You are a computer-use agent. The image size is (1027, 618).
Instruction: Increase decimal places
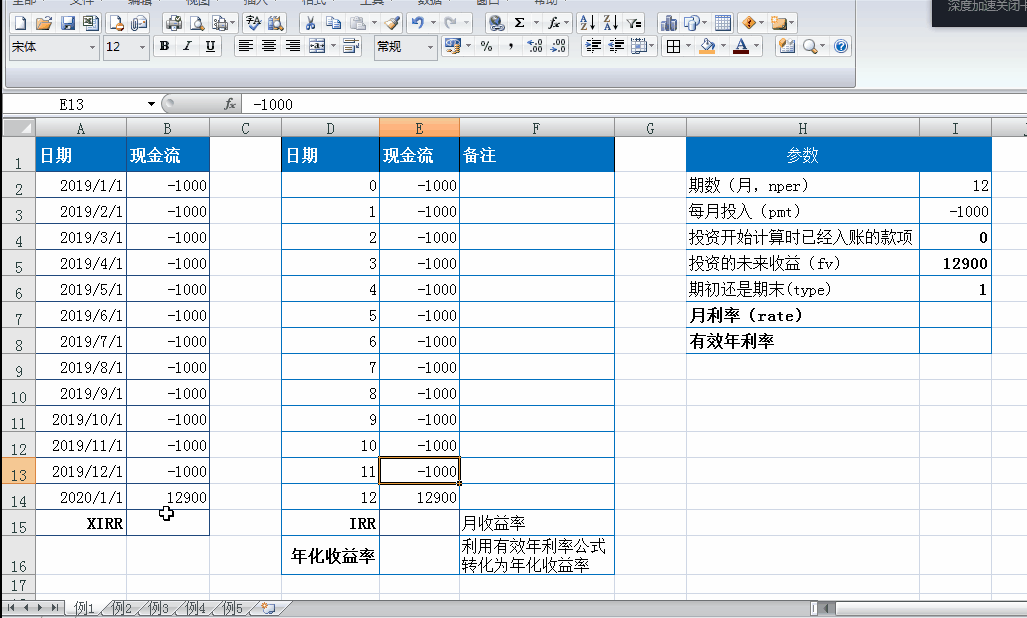(x=535, y=46)
